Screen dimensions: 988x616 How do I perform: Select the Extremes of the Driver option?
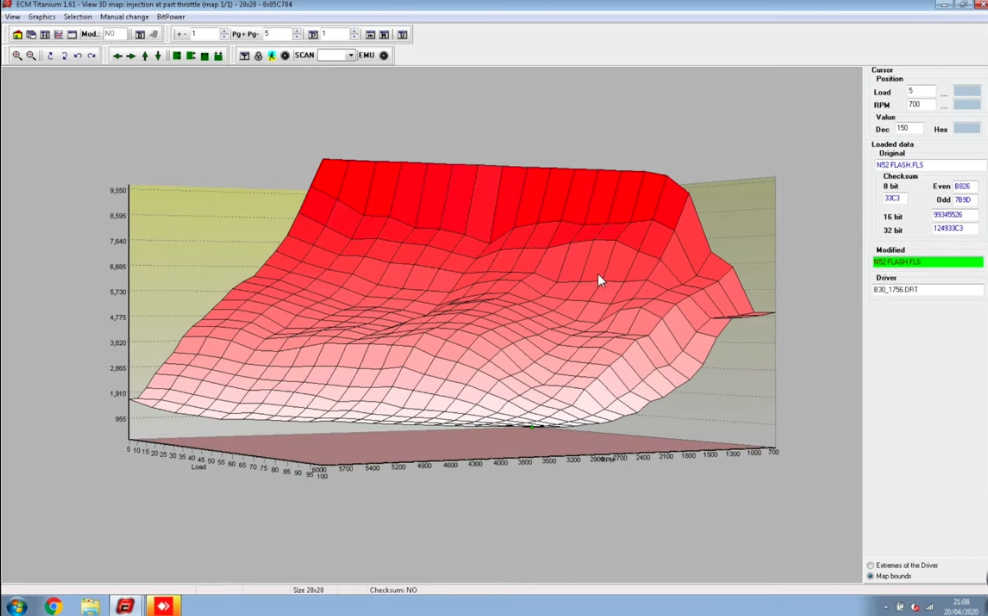902,565
